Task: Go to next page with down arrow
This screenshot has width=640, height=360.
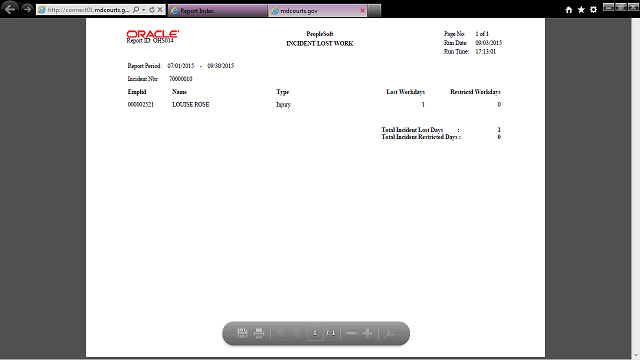Action: 298,333
